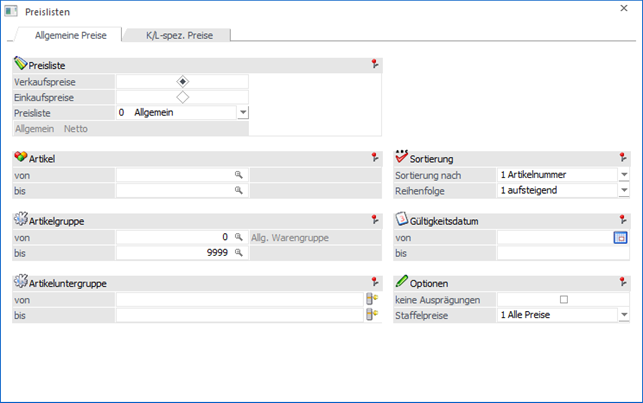Open search lookup for Artikel bis field

pyautogui.click(x=239, y=190)
